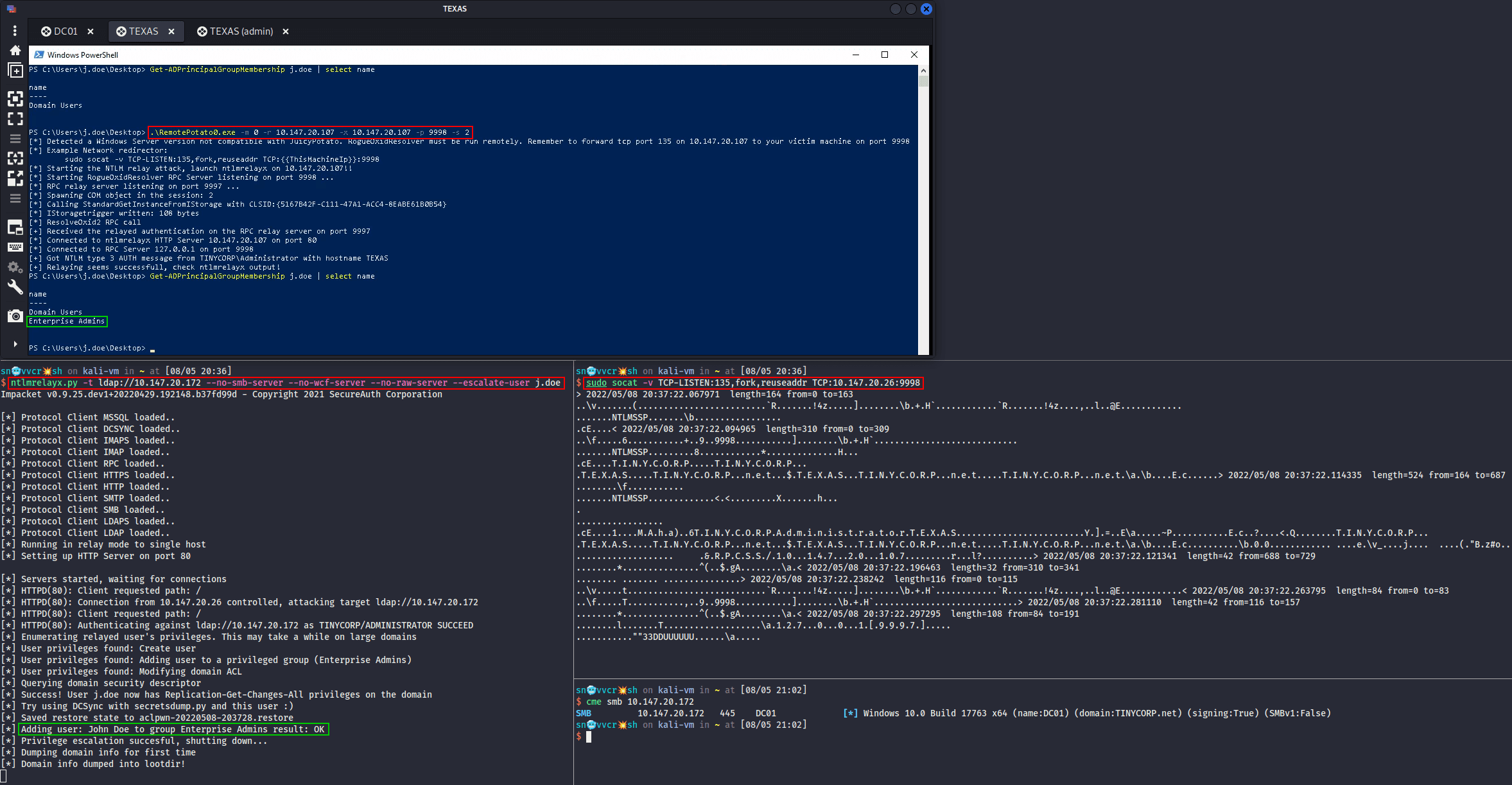Select the fit-to-screen sidebar icon

click(15, 99)
